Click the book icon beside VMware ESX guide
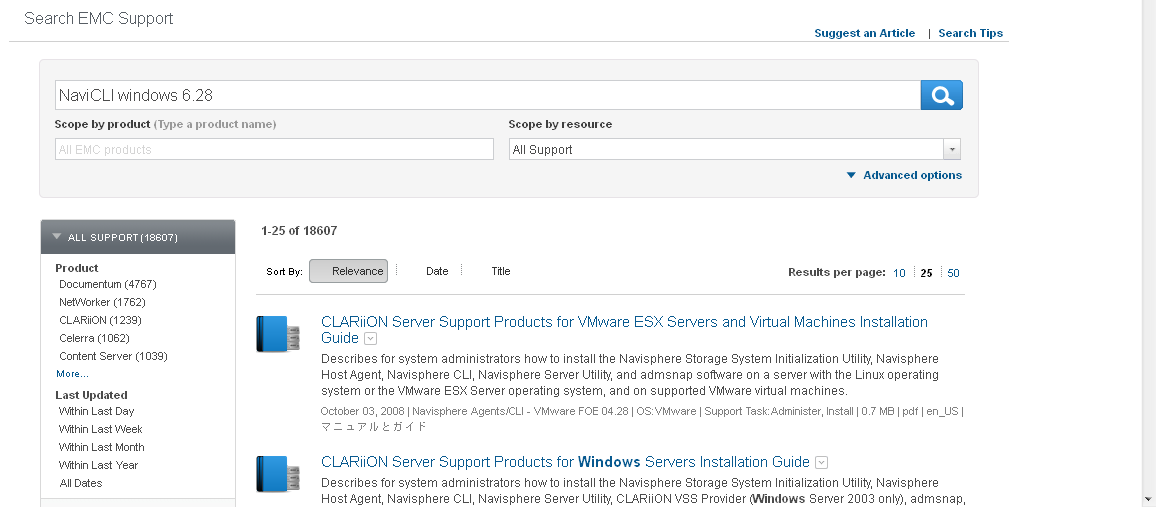The image size is (1156, 507). click(x=278, y=334)
